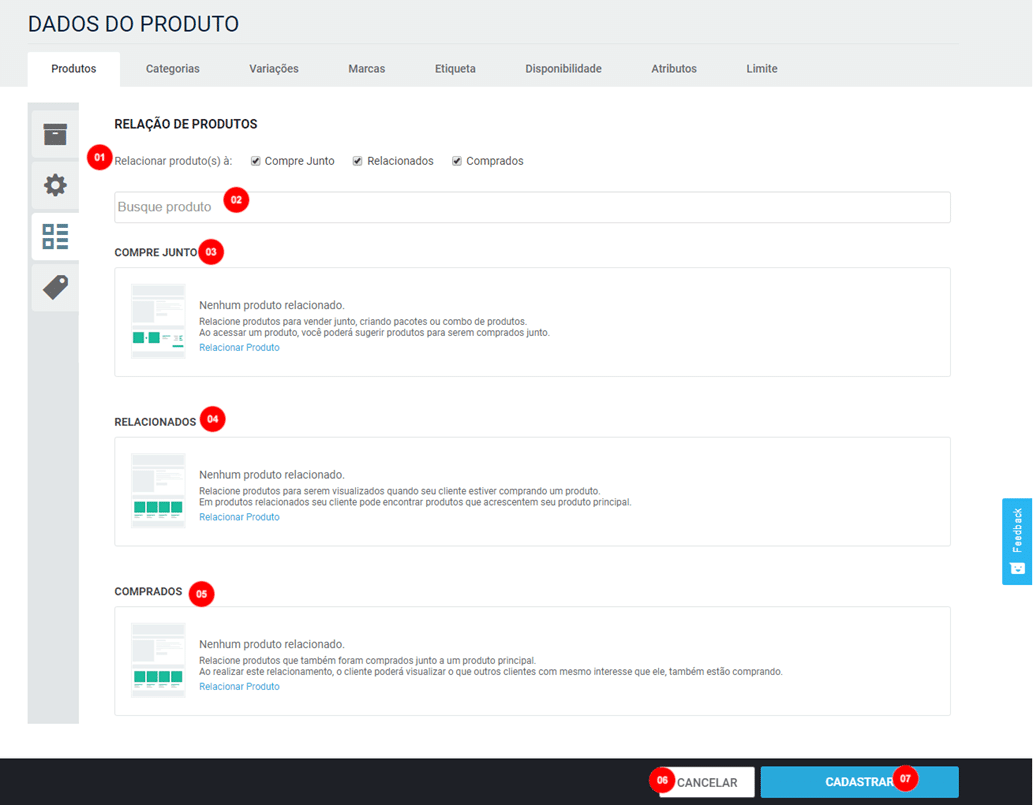Click the 'COMPRADOS' section title
This screenshot has height=805, width=1033.
[148, 592]
